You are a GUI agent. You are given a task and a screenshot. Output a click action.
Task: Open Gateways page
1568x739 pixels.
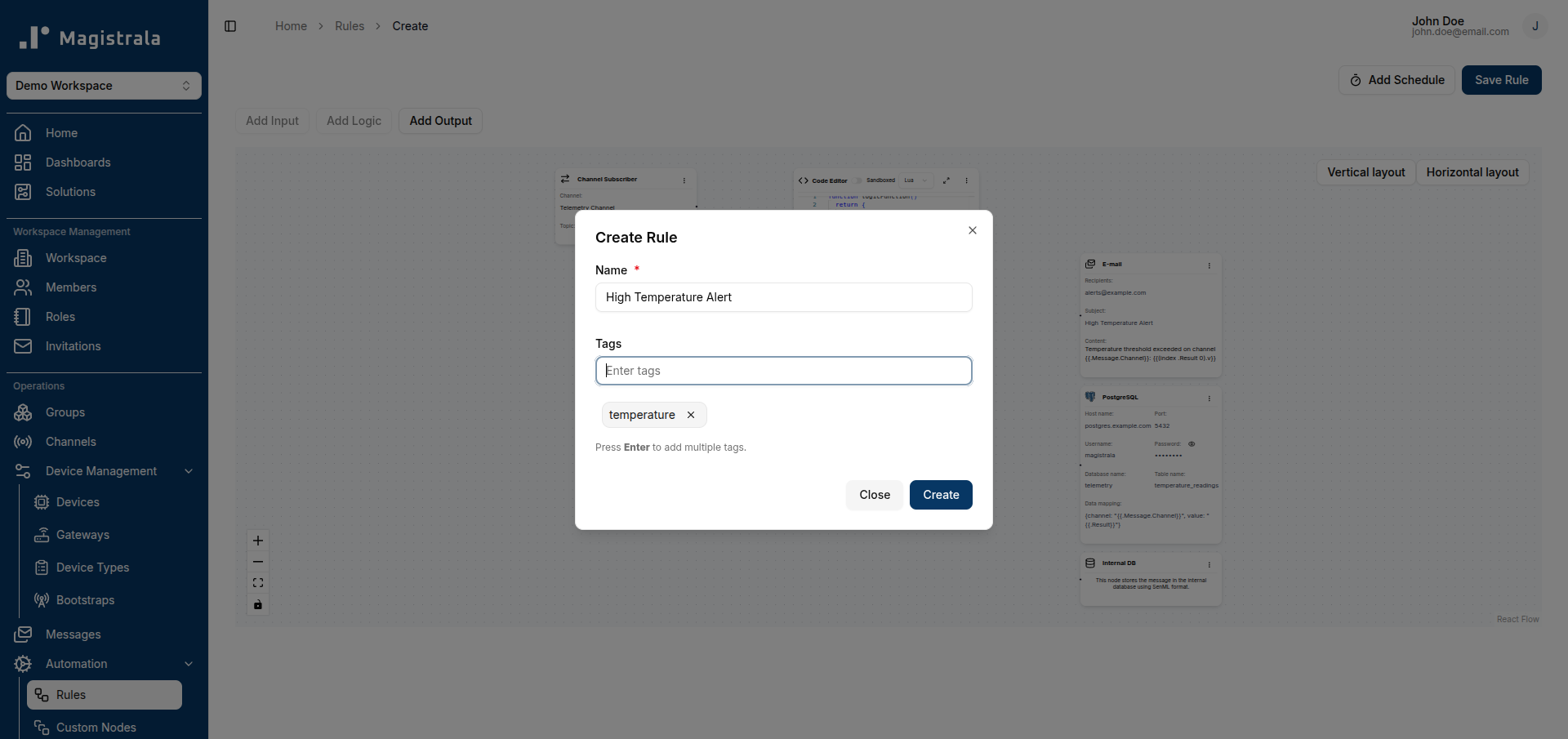click(105, 535)
